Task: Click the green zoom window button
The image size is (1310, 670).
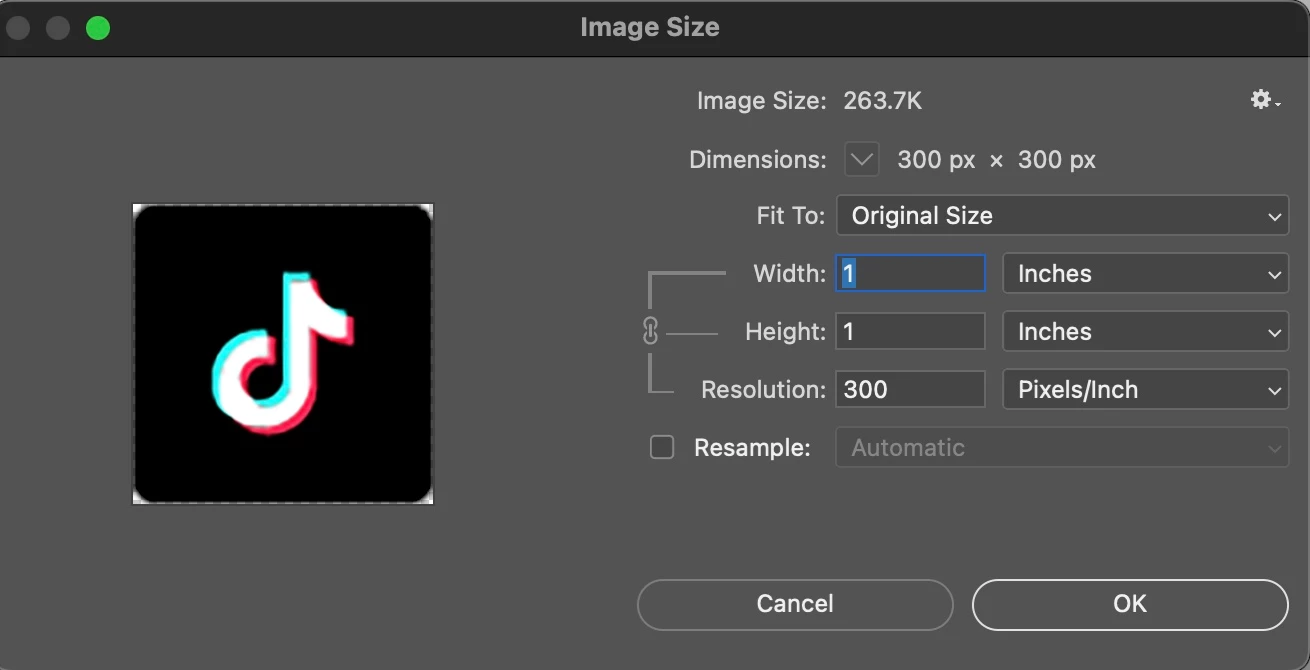Action: pyautogui.click(x=98, y=28)
